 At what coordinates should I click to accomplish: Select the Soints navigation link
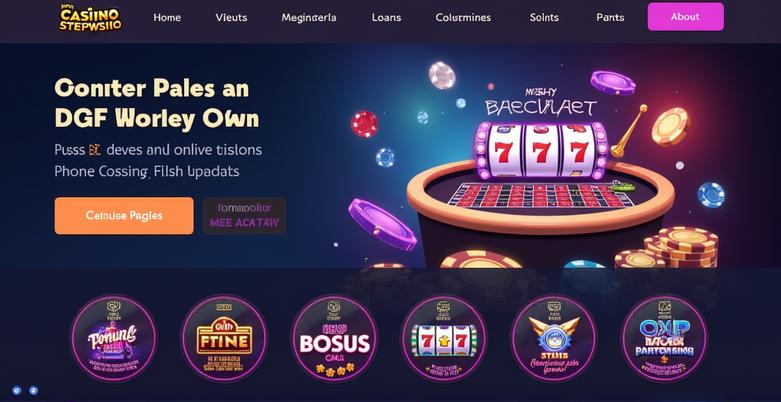point(544,17)
